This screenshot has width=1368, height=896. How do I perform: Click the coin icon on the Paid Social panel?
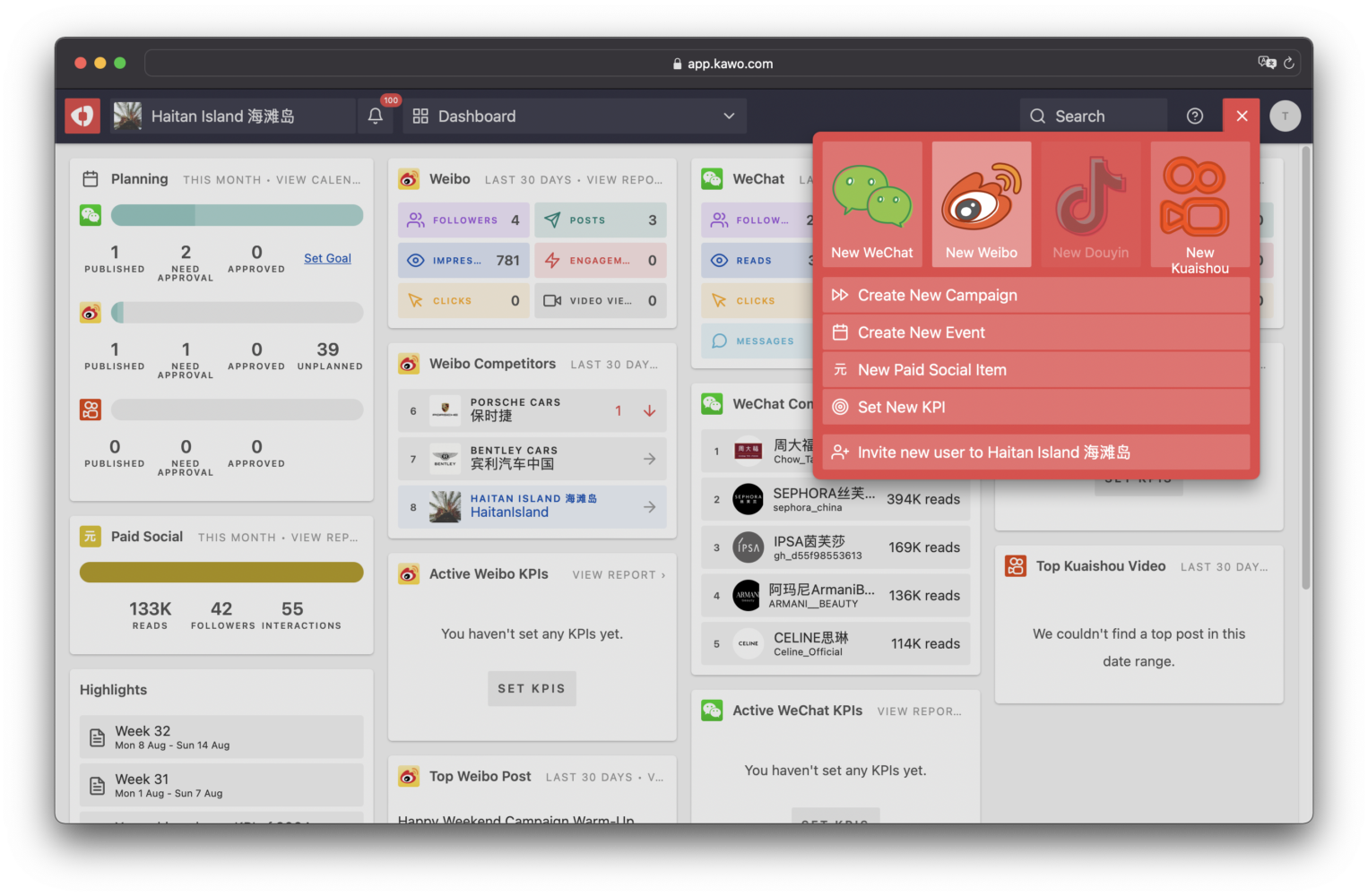(90, 536)
